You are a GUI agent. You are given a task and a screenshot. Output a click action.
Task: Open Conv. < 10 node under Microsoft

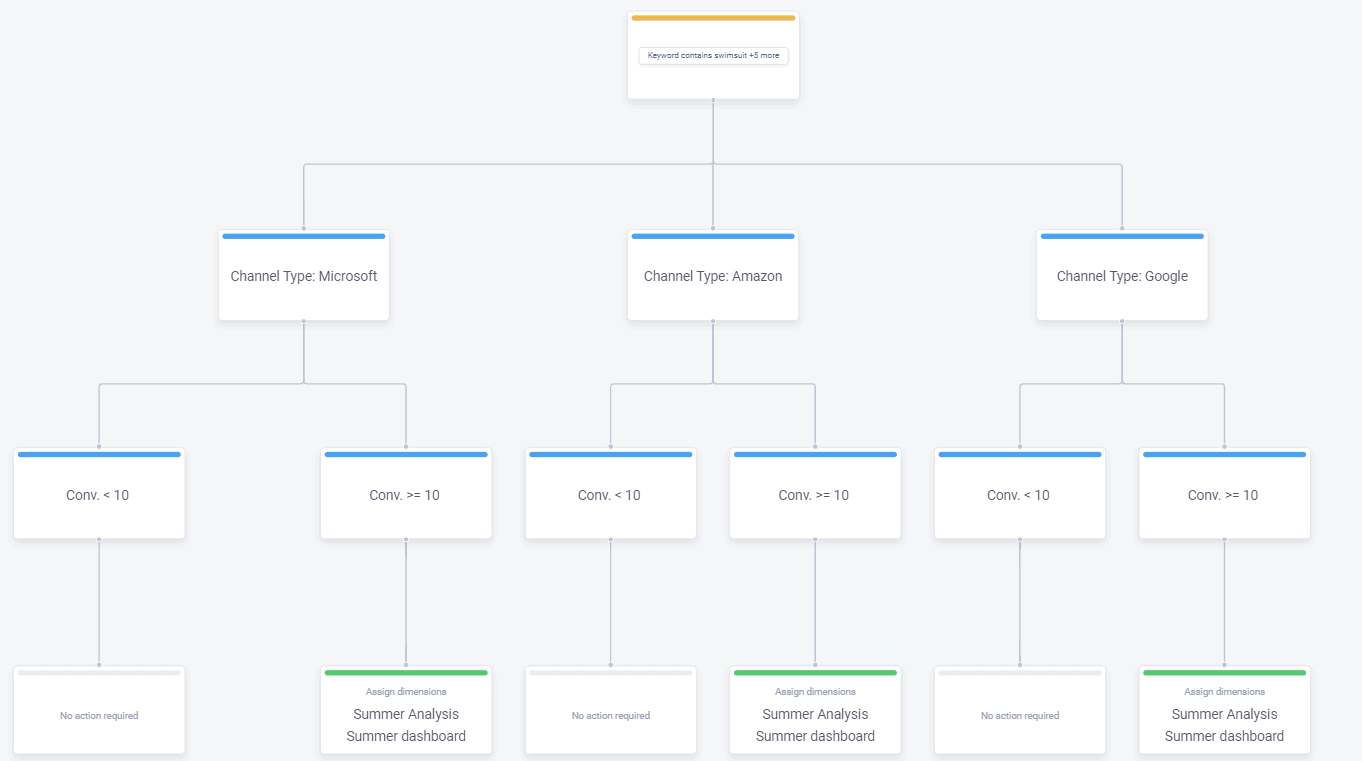pyautogui.click(x=99, y=495)
